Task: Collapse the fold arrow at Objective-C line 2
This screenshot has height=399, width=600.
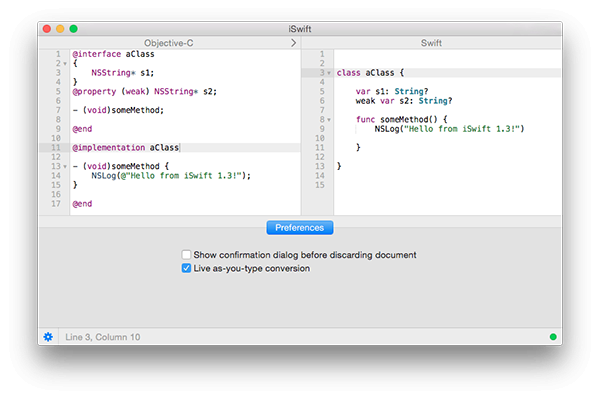Action: click(x=65, y=64)
